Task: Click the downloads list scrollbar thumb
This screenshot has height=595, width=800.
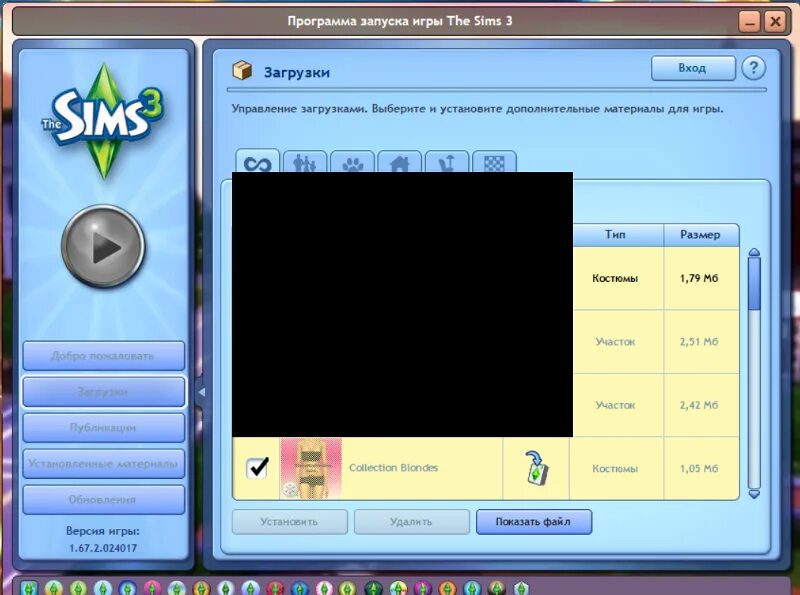Action: pos(754,283)
